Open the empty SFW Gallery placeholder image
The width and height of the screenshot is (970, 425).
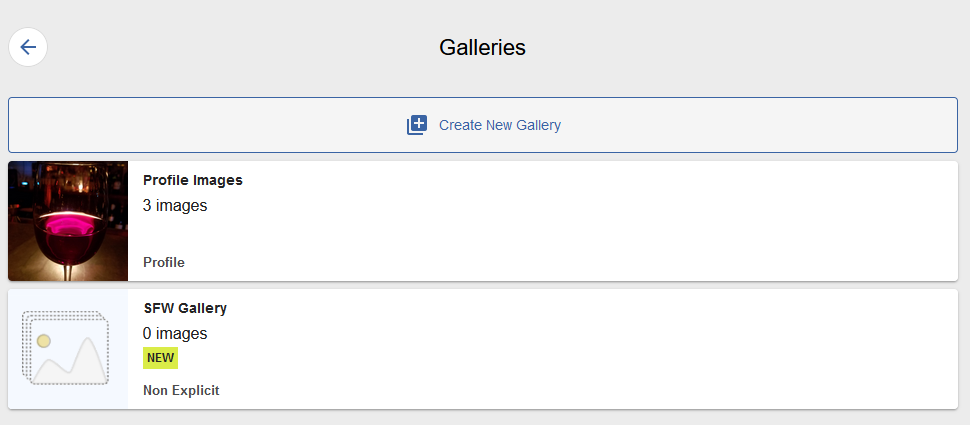68,349
